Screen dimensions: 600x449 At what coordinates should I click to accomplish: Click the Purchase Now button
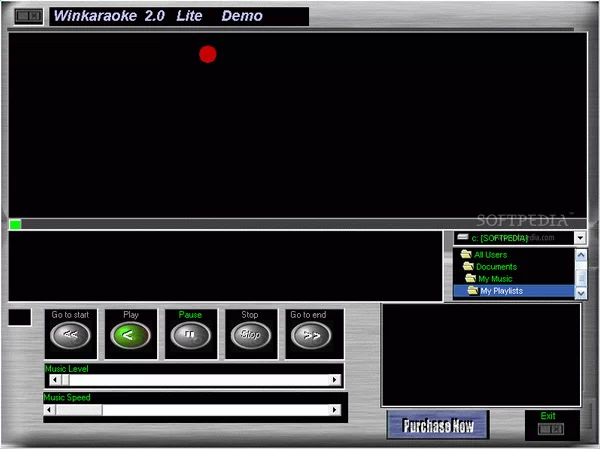438,425
